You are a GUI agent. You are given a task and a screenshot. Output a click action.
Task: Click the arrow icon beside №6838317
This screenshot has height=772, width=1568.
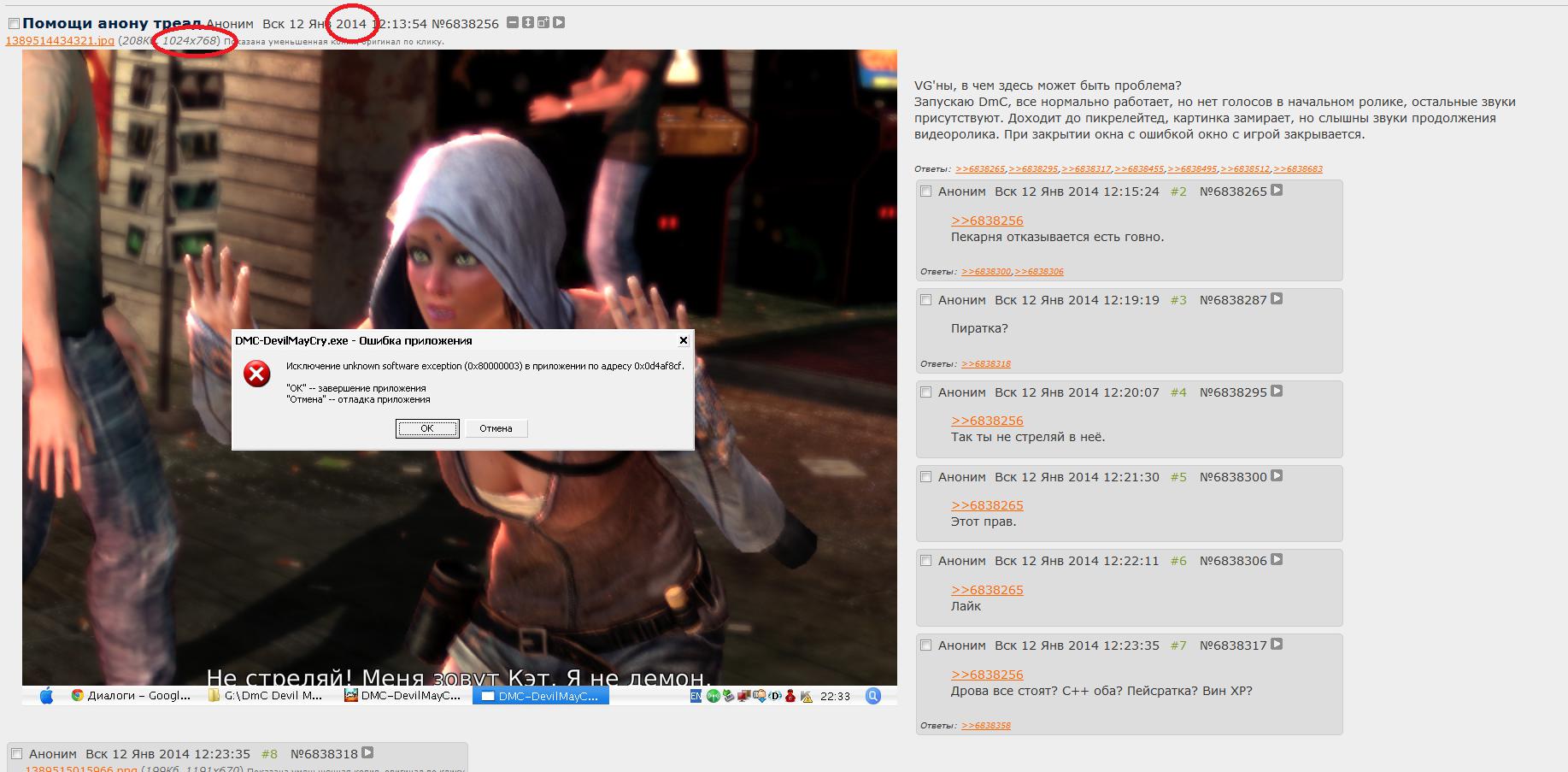point(1277,645)
